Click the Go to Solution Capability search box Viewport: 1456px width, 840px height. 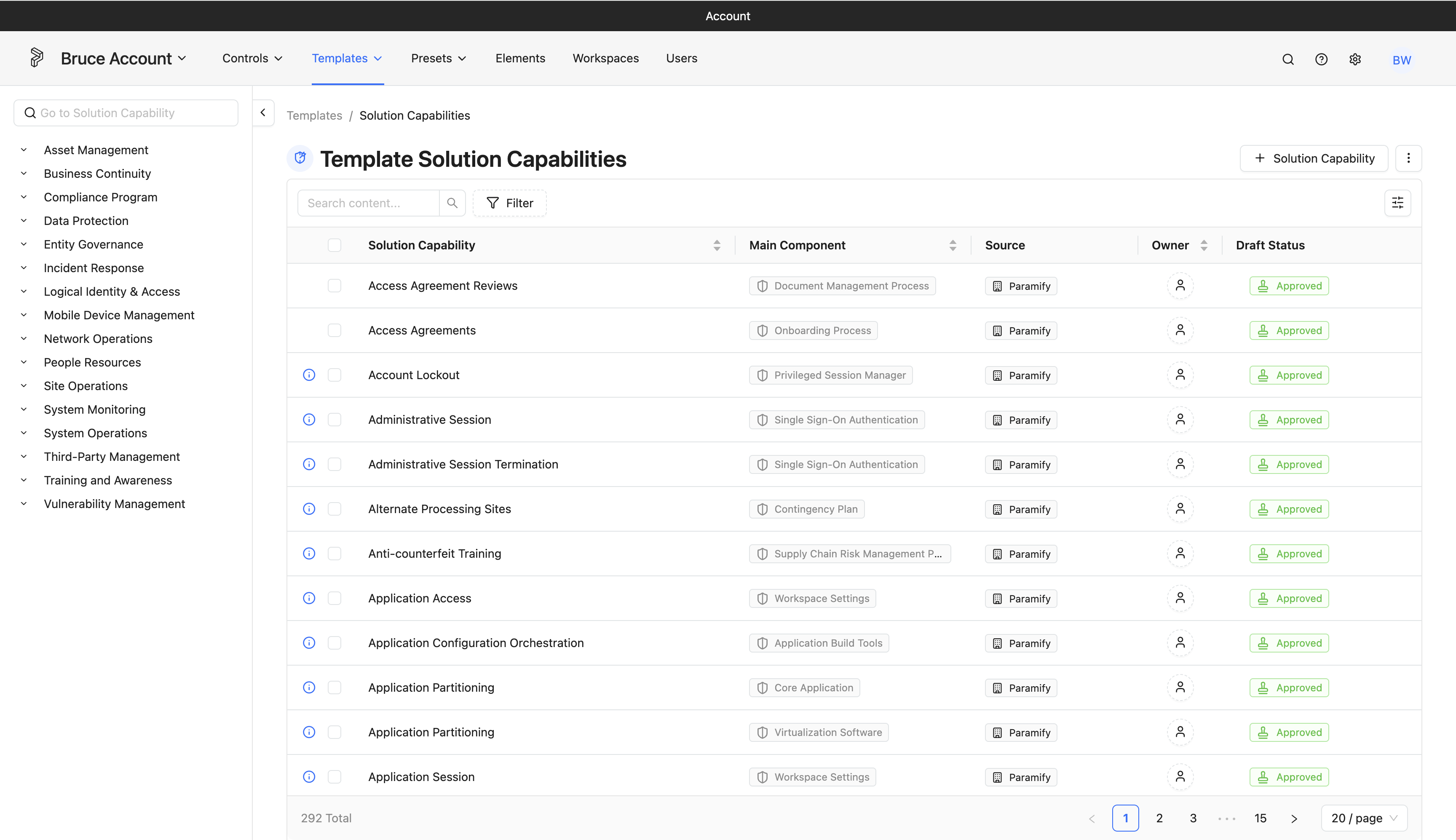tap(126, 112)
